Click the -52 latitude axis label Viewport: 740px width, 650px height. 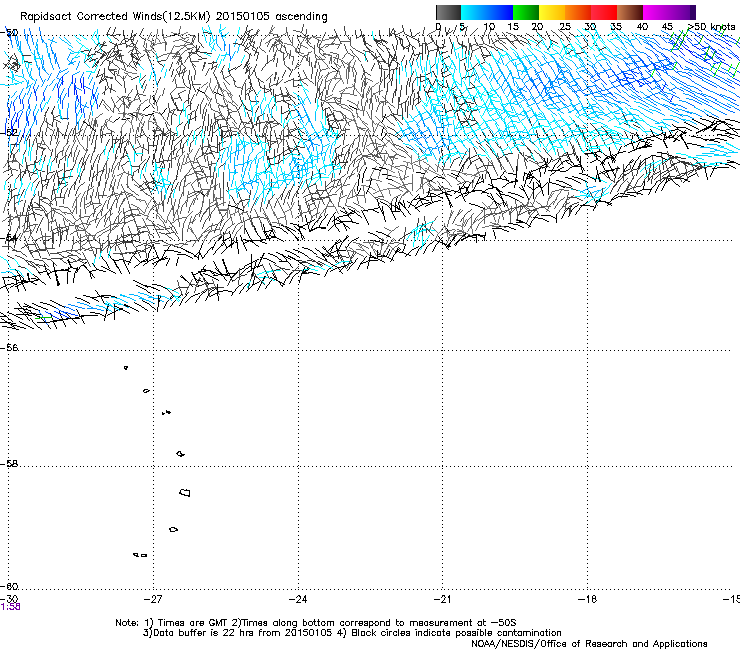pyautogui.click(x=10, y=132)
